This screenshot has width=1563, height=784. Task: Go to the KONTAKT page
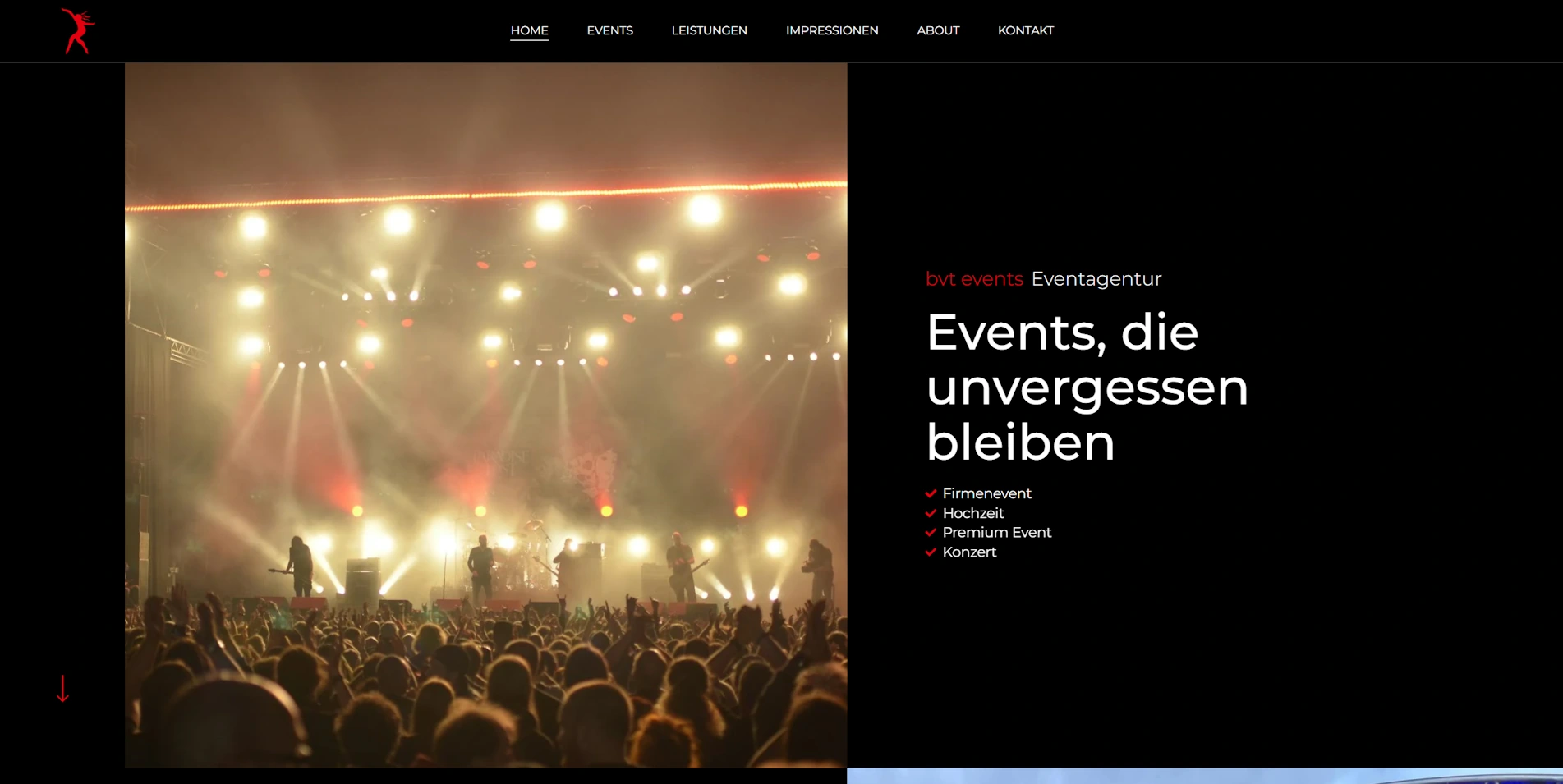point(1025,30)
